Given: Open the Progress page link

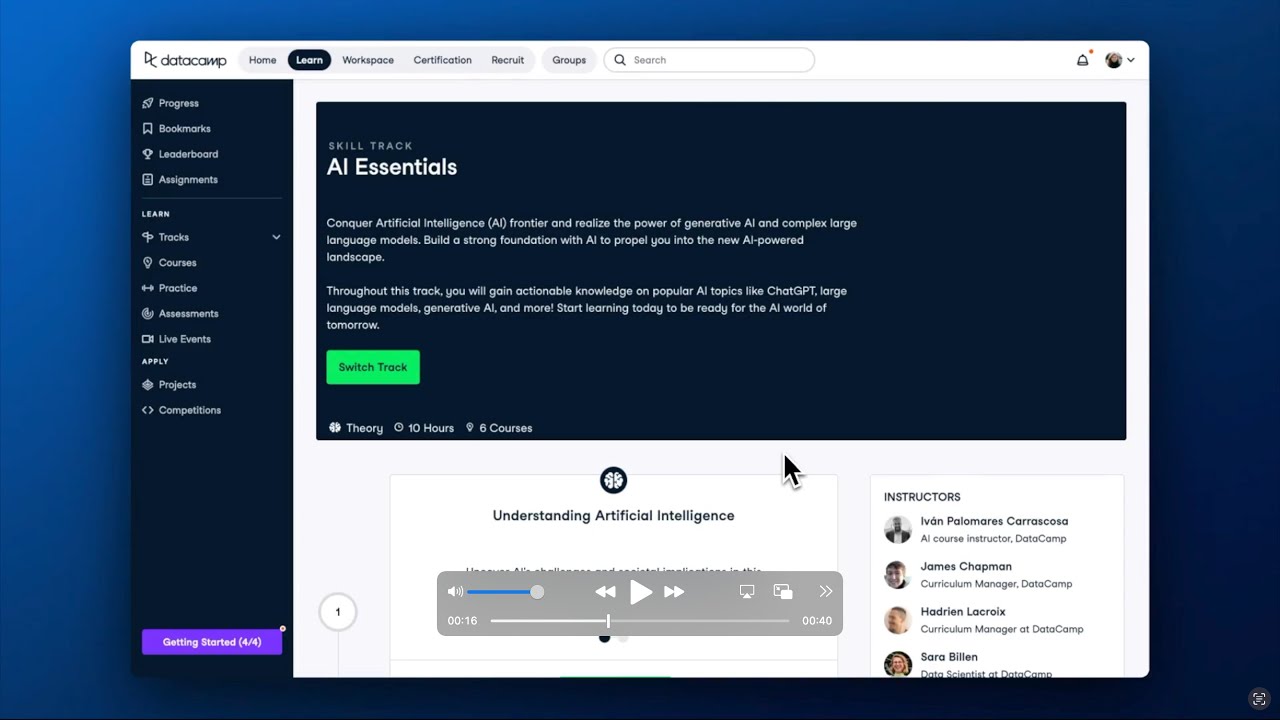Looking at the screenshot, I should click(179, 103).
